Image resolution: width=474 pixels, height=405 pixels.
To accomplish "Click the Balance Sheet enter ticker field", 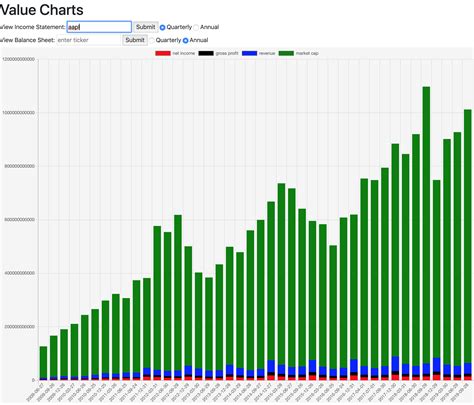I will click(x=89, y=40).
